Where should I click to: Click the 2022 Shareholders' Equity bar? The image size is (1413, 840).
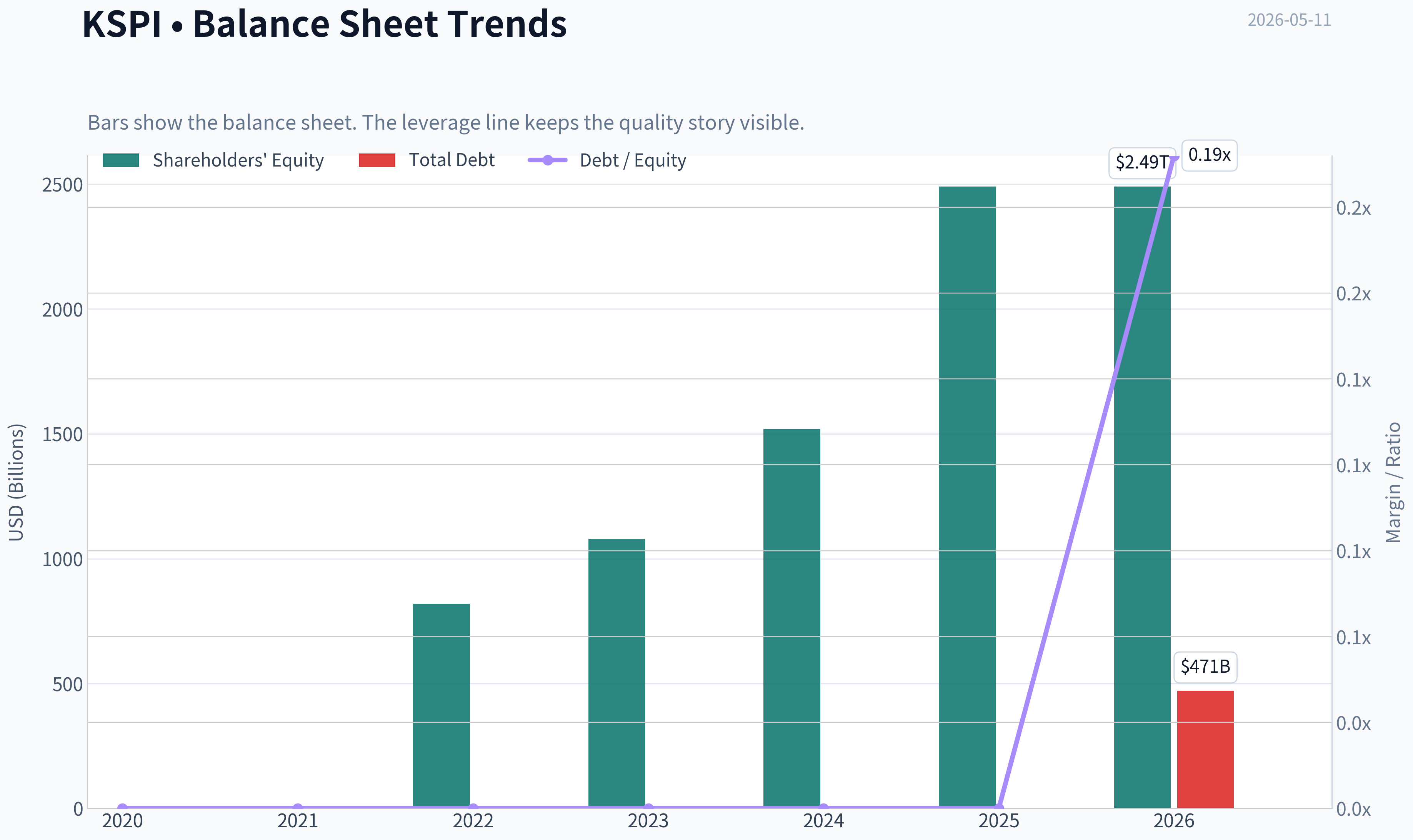[x=442, y=706]
